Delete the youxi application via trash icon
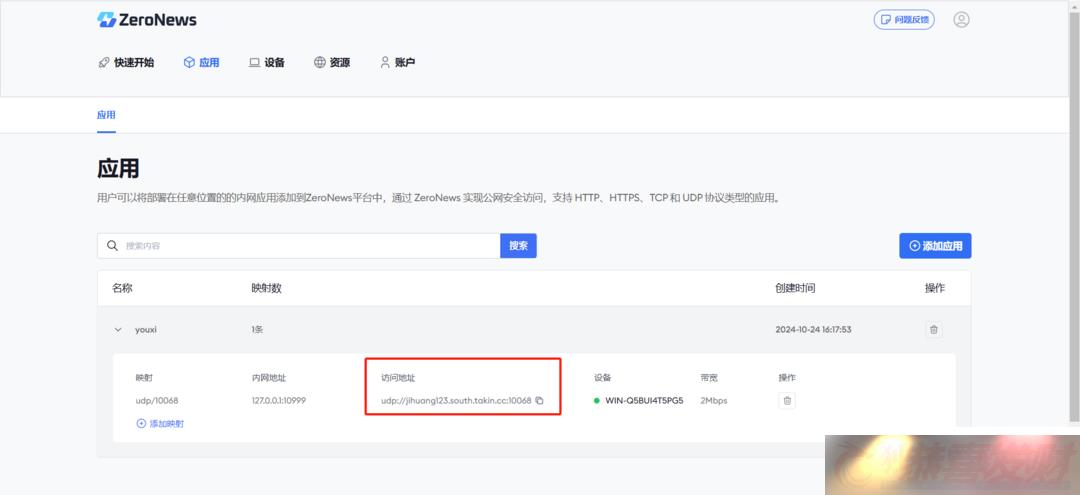The width and height of the screenshot is (1080, 495). 933,330
